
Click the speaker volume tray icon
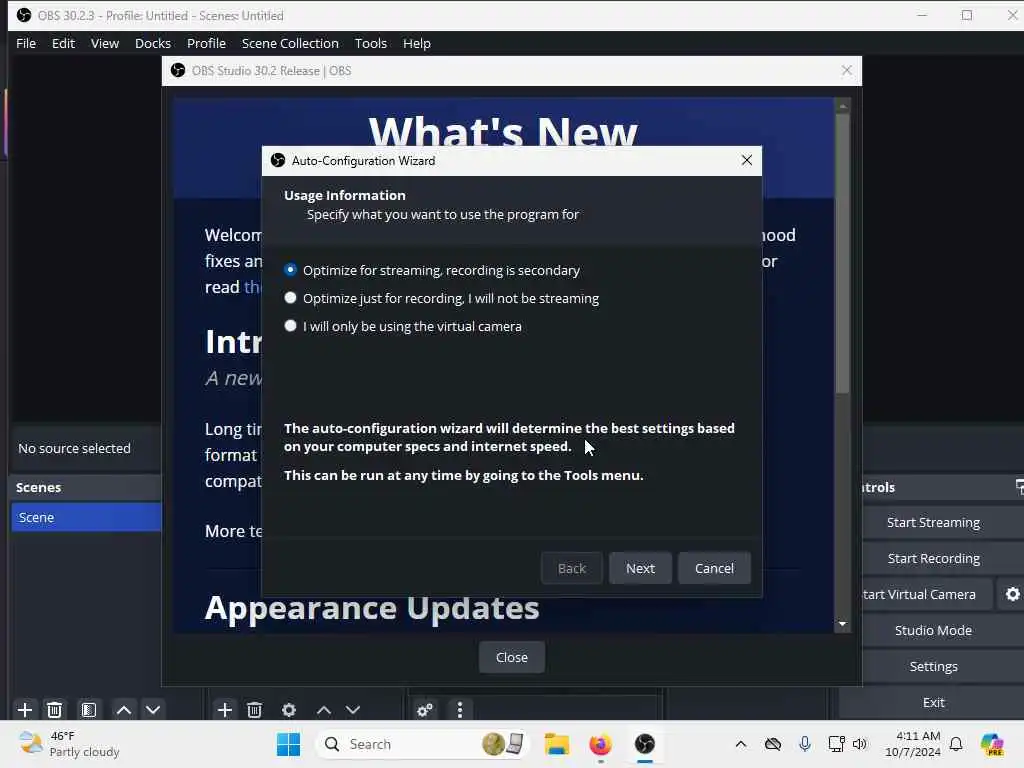coord(860,744)
